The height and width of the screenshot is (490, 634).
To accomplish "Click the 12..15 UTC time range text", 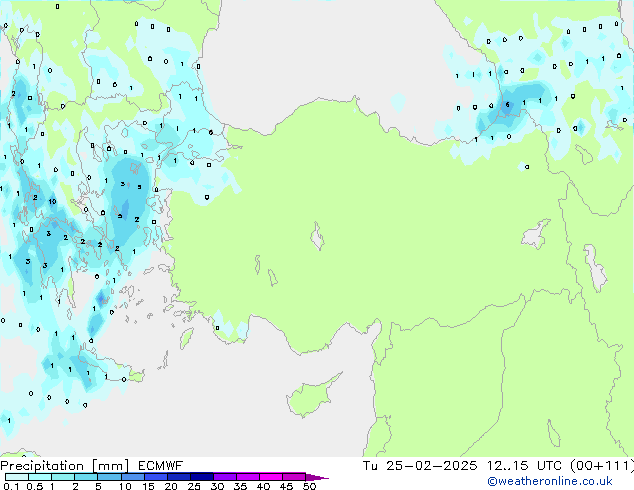I will click(524, 466).
